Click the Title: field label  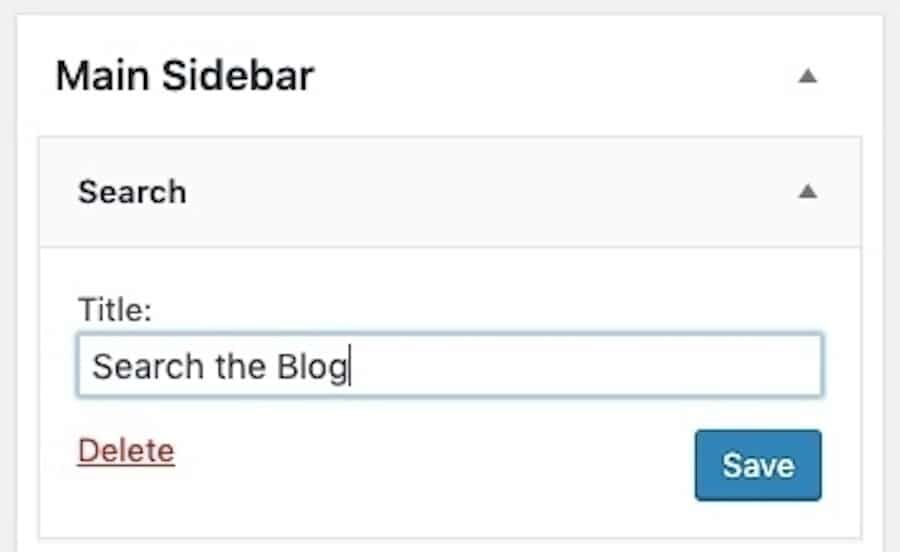click(114, 312)
